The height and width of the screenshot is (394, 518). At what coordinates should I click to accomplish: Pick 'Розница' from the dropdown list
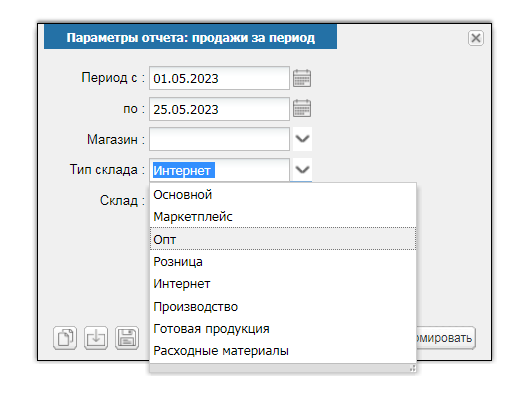[283, 262]
